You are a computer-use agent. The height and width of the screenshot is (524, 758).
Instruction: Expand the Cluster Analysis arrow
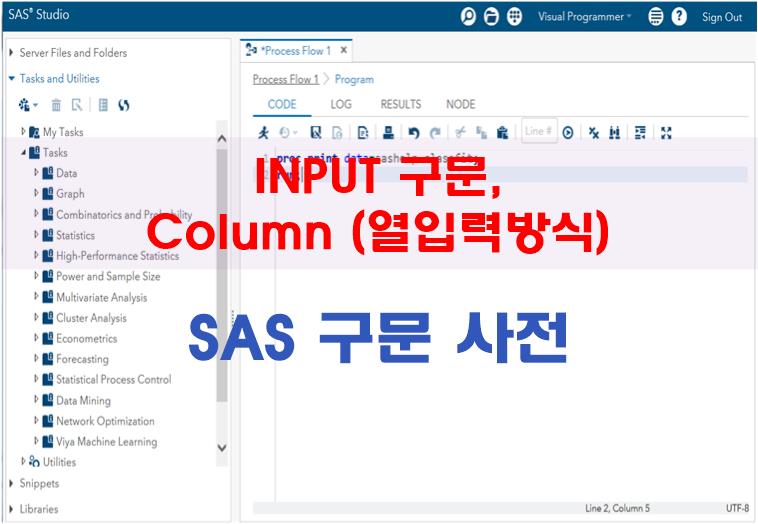36,317
